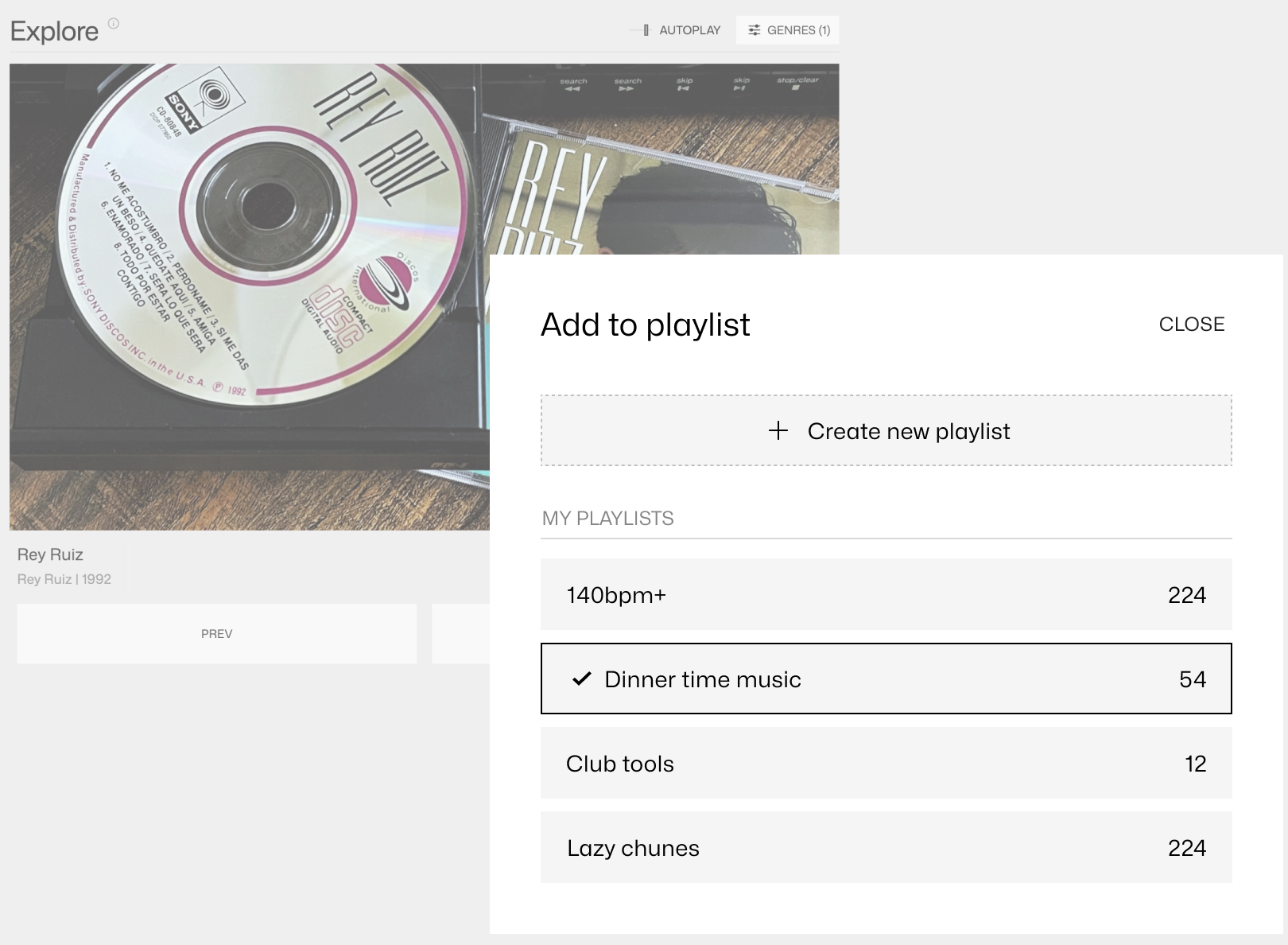This screenshot has width=1288, height=945.
Task: Add track to Club tools playlist
Action: tap(886, 763)
